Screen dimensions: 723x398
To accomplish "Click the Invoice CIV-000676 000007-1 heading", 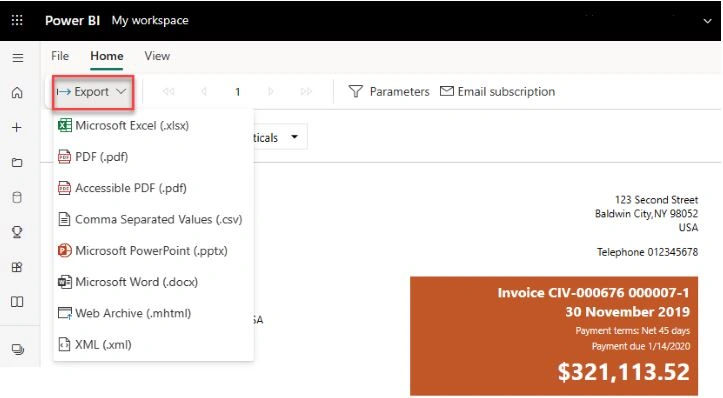I will (x=593, y=293).
